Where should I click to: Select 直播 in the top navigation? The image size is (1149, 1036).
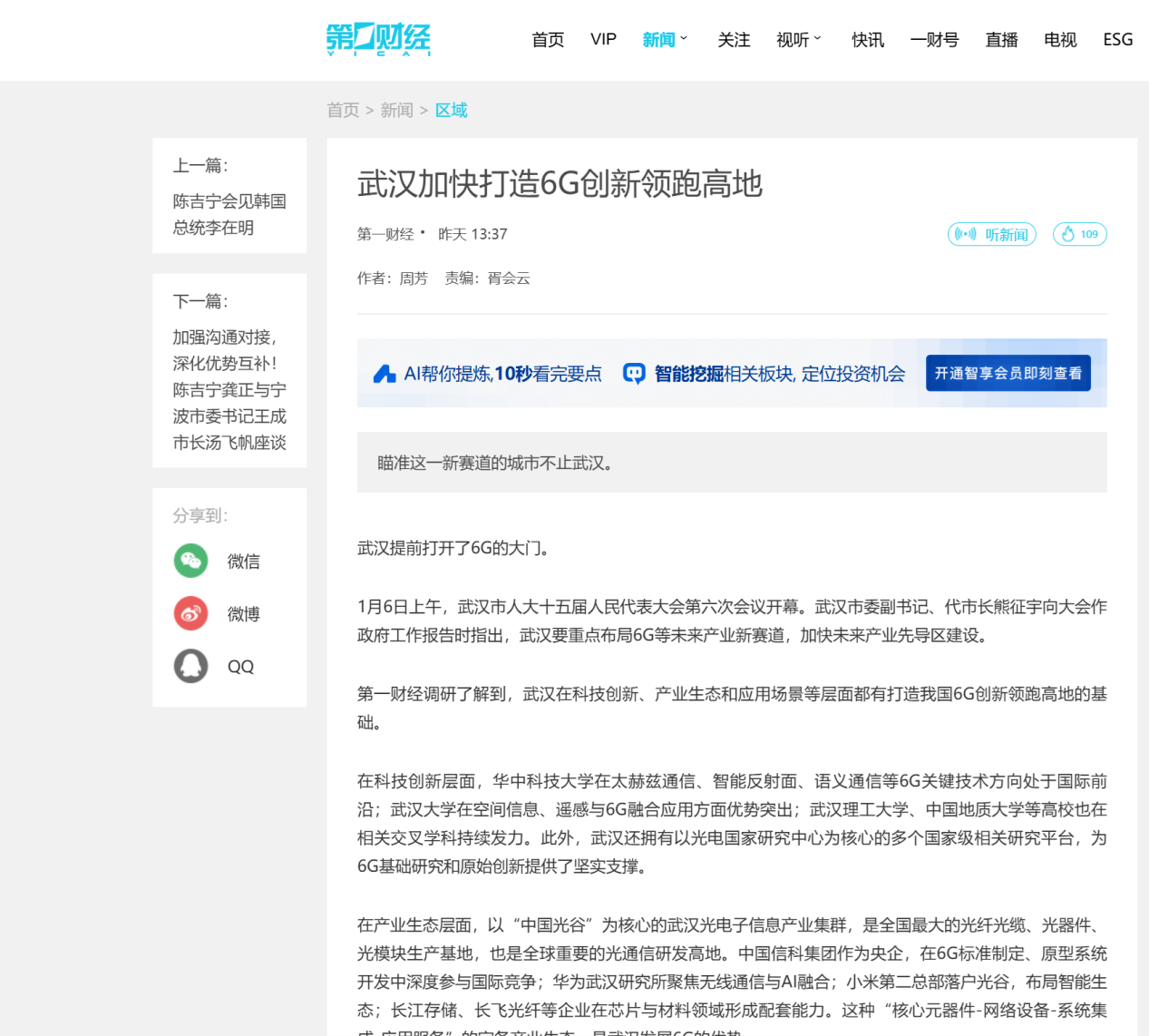click(x=1001, y=40)
